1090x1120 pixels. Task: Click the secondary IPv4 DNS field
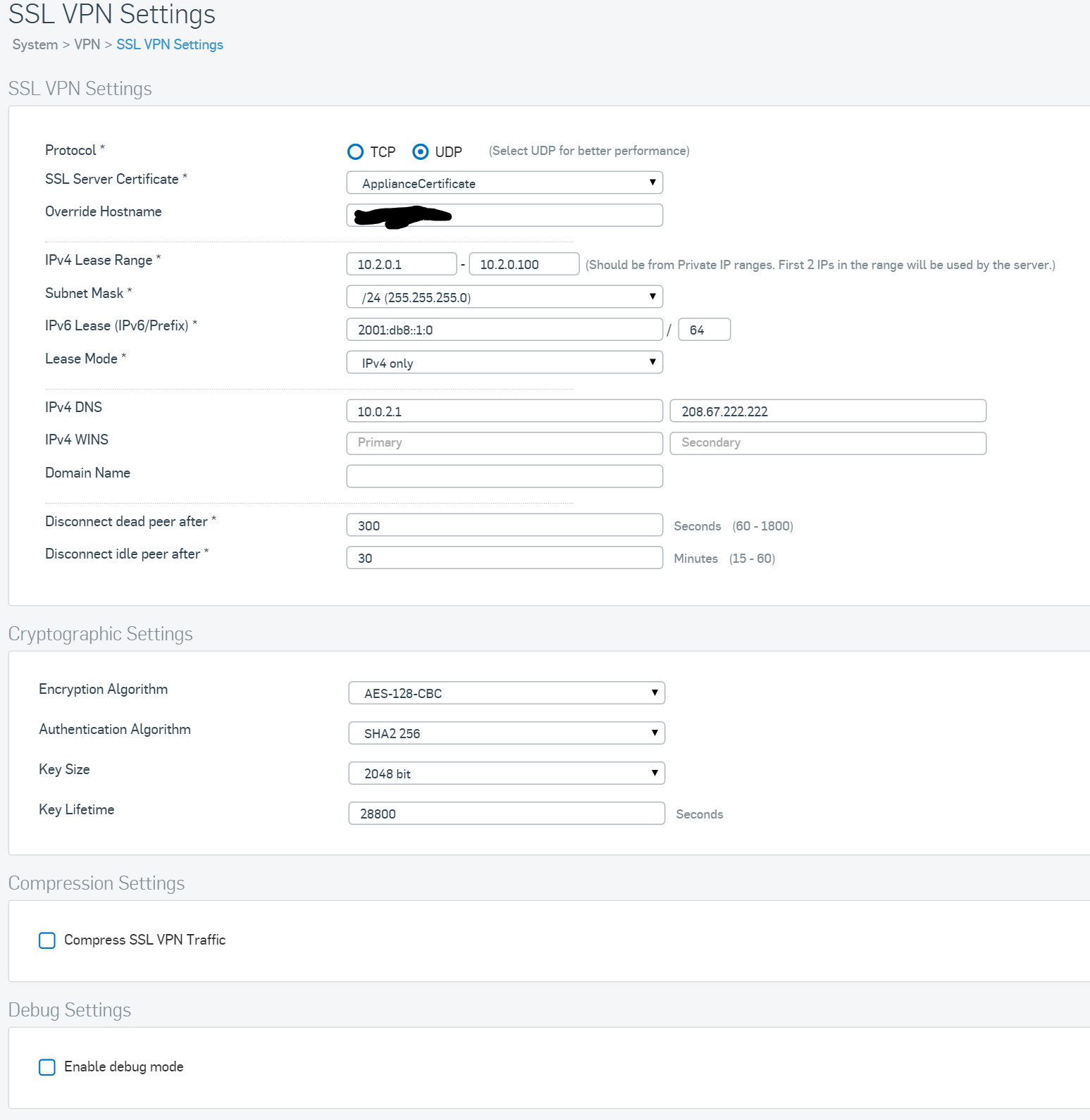(827, 411)
